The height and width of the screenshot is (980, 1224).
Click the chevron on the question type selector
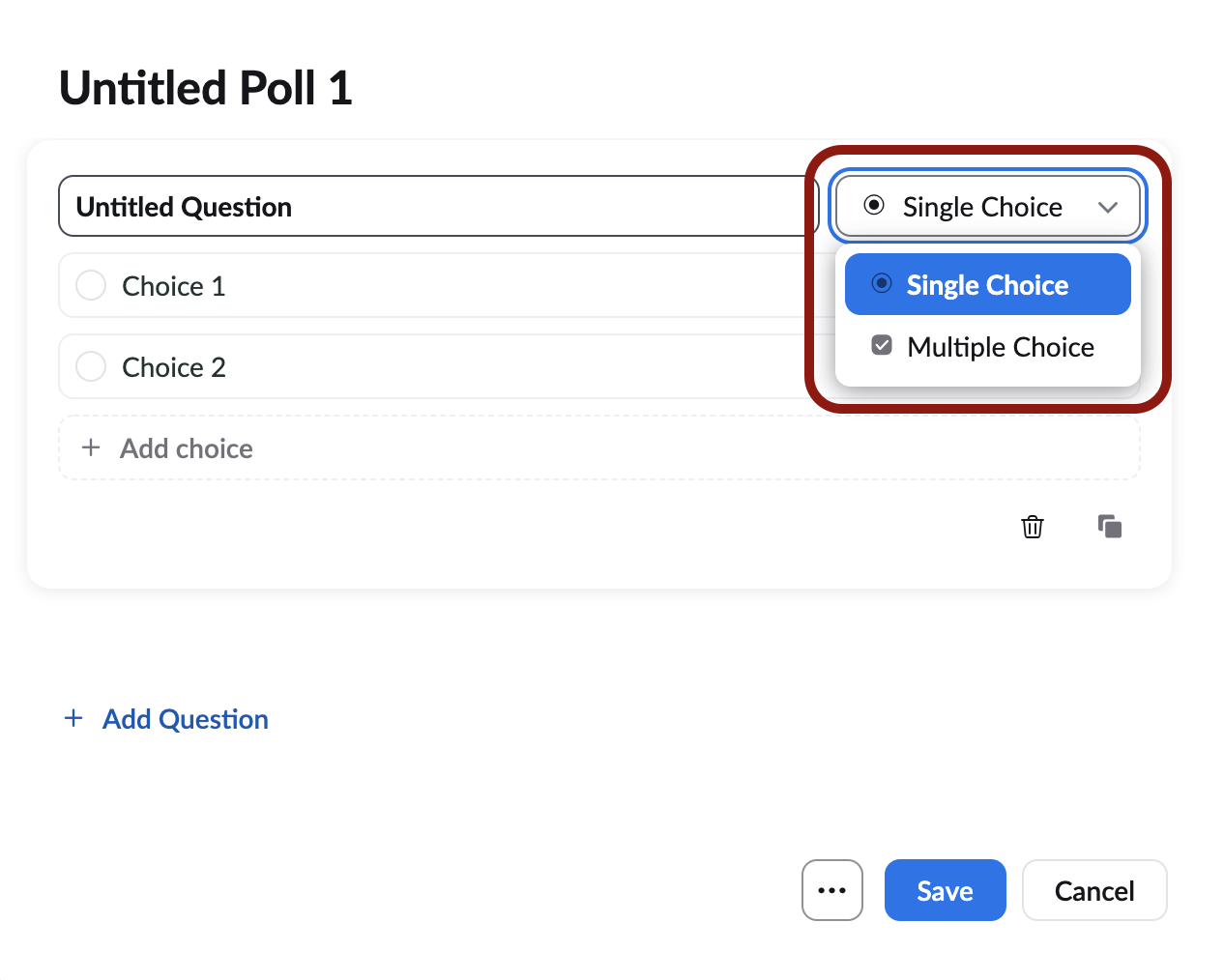coord(1110,206)
